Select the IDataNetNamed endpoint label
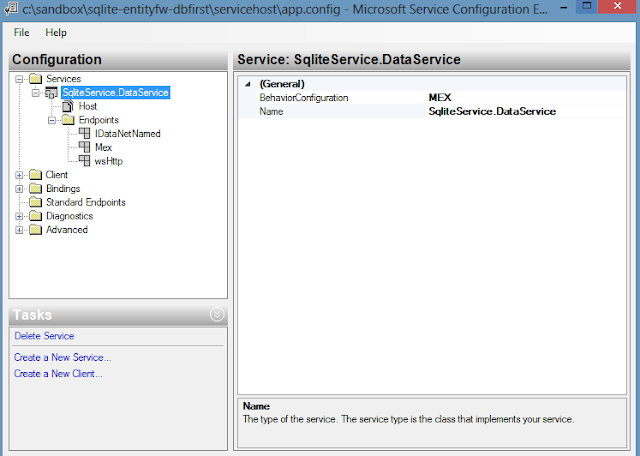 128,133
